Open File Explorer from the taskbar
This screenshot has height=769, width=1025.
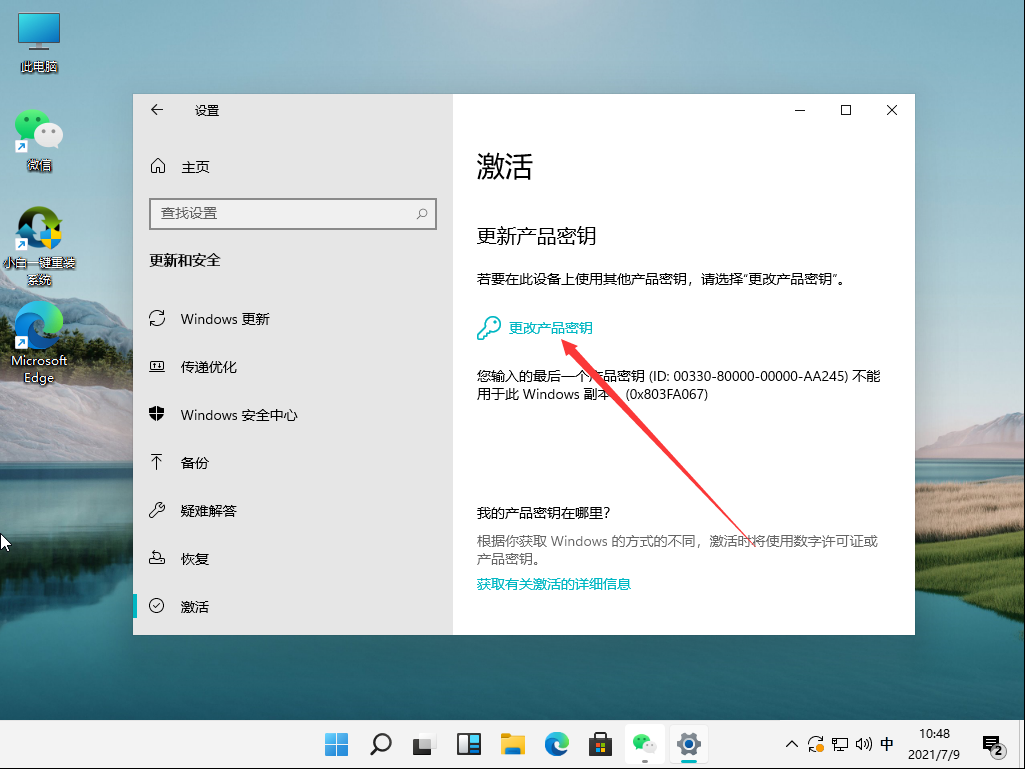pyautogui.click(x=512, y=744)
